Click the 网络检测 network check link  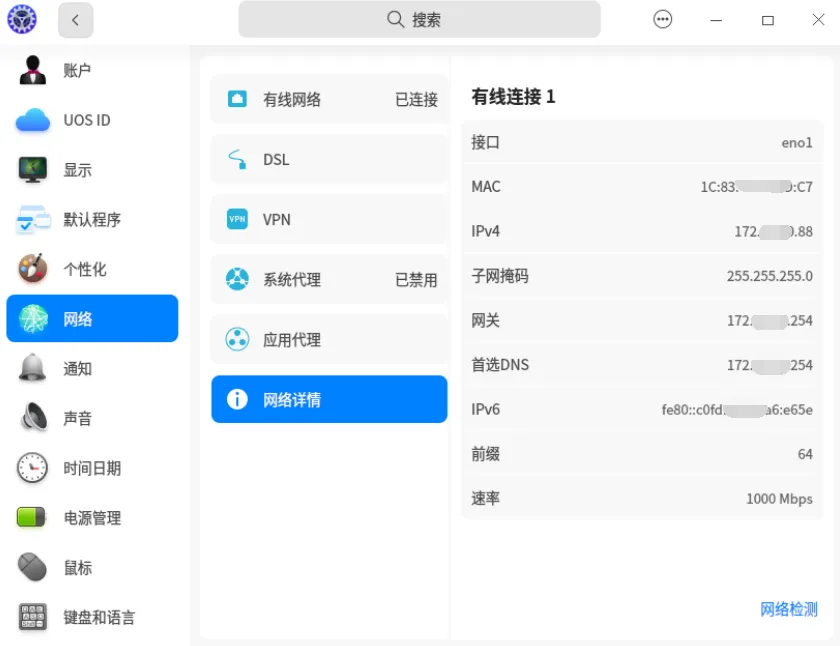pos(789,609)
